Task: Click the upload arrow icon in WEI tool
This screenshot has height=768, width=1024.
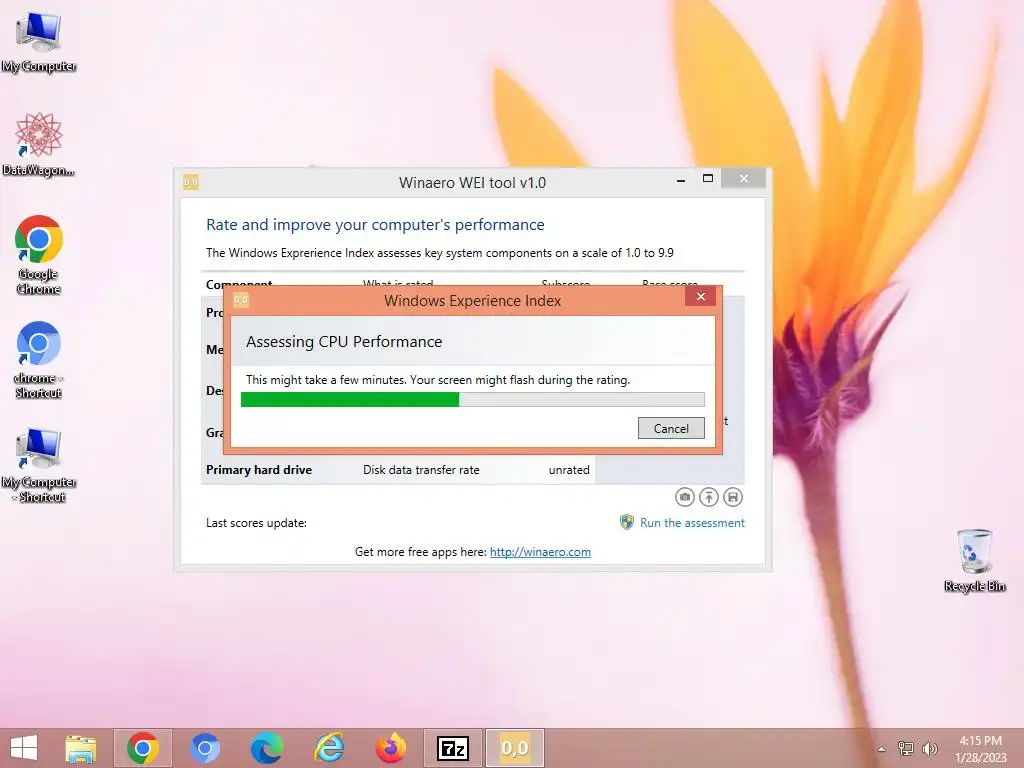Action: coord(709,497)
